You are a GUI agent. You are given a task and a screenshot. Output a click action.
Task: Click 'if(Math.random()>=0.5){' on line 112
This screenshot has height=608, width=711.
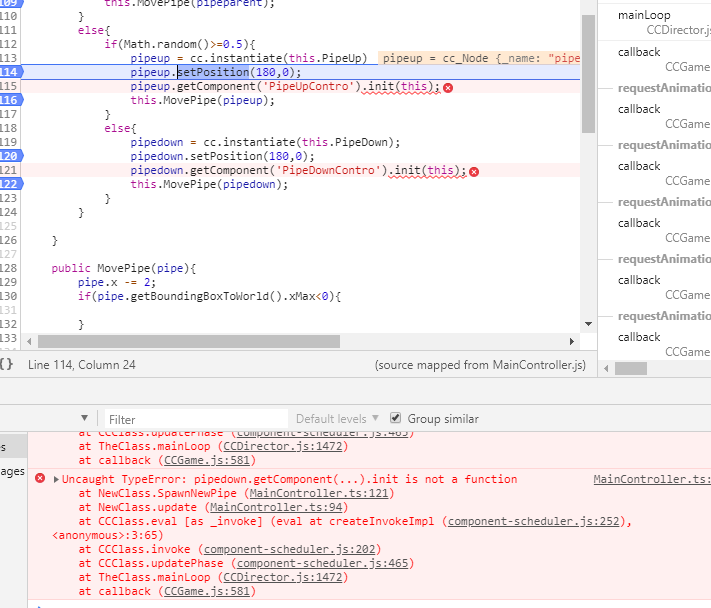coord(180,44)
